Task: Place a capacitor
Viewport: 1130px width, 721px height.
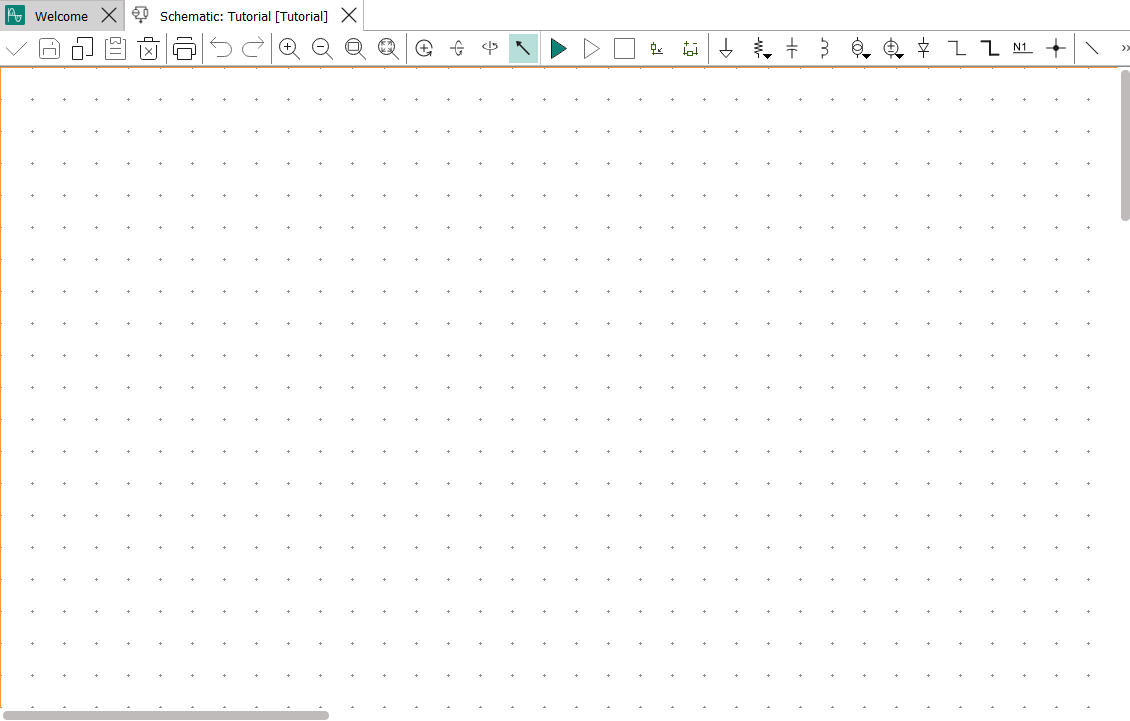Action: [x=792, y=49]
